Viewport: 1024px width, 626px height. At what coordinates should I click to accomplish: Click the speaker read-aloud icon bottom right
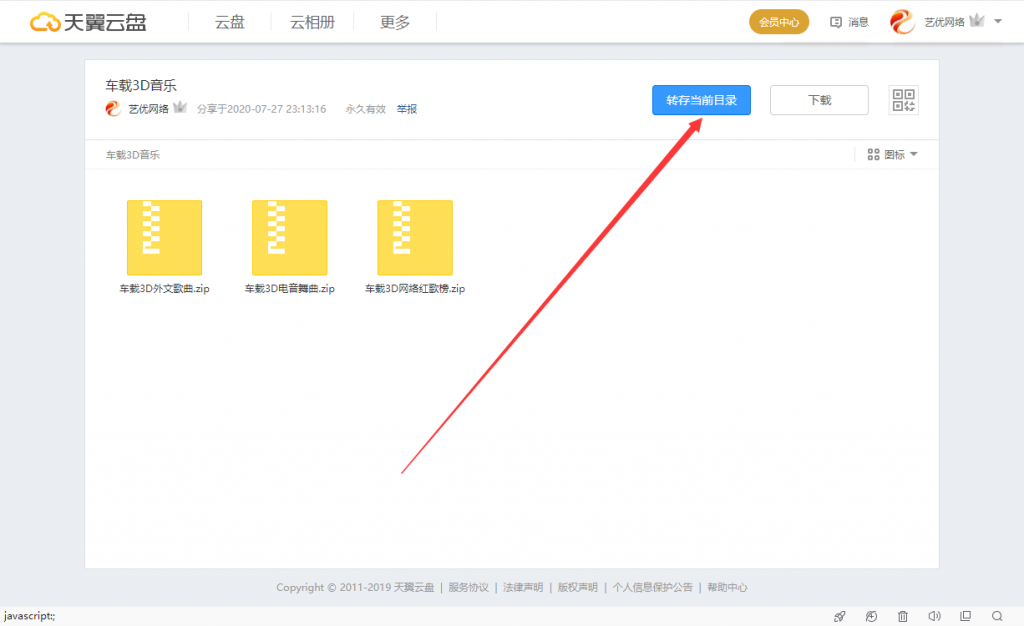click(934, 616)
